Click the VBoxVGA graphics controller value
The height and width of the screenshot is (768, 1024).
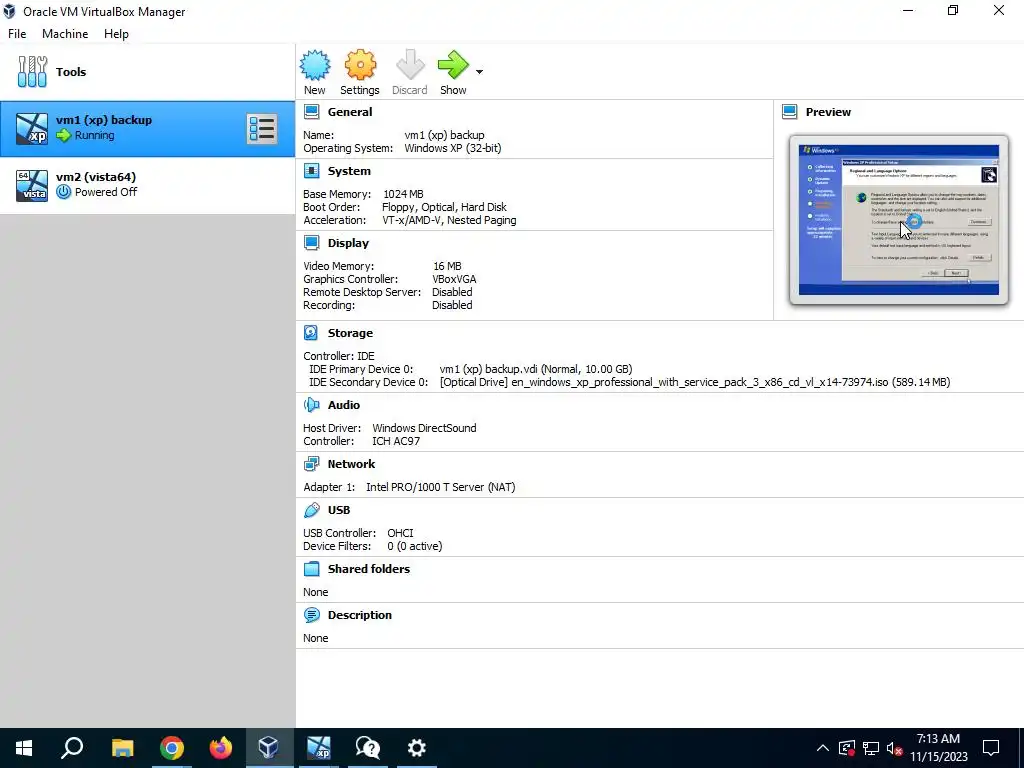pyautogui.click(x=454, y=279)
